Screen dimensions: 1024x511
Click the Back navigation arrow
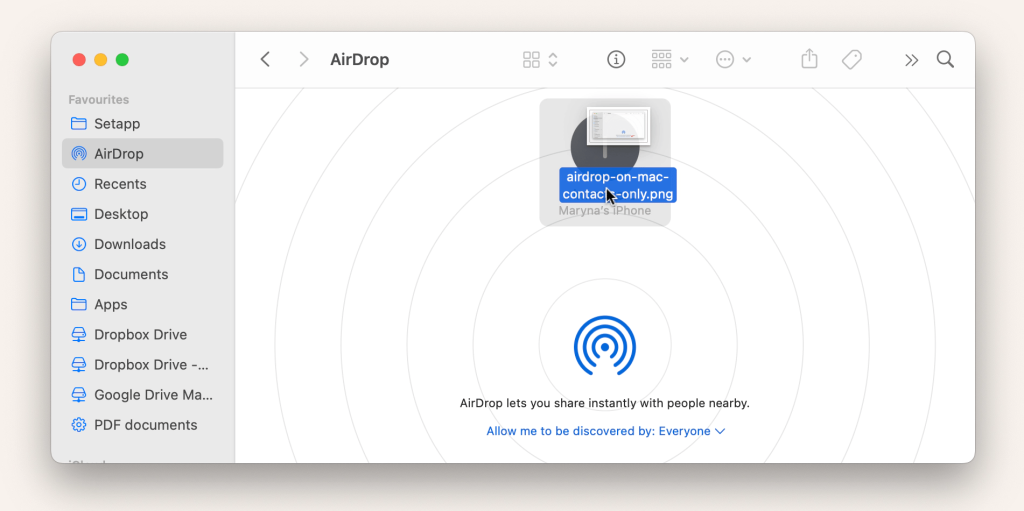tap(265, 60)
